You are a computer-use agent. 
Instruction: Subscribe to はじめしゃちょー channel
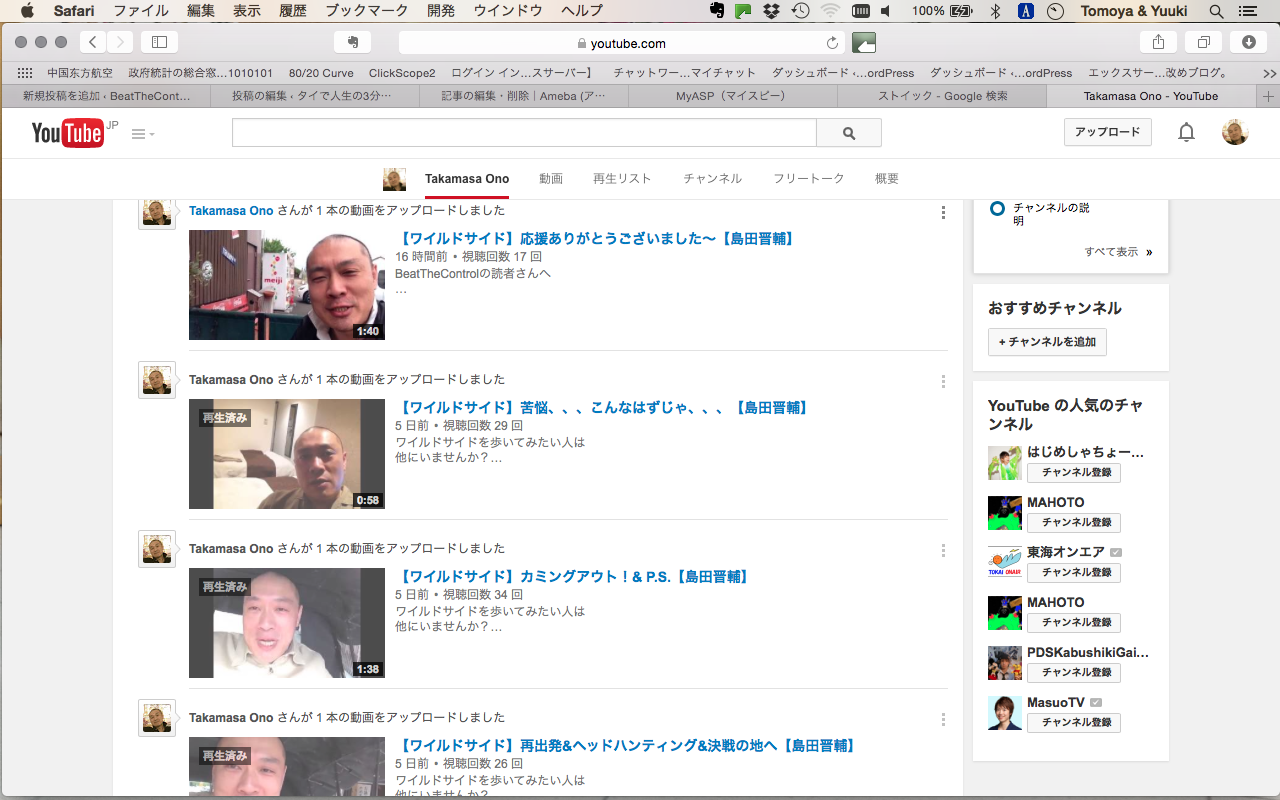pos(1074,473)
